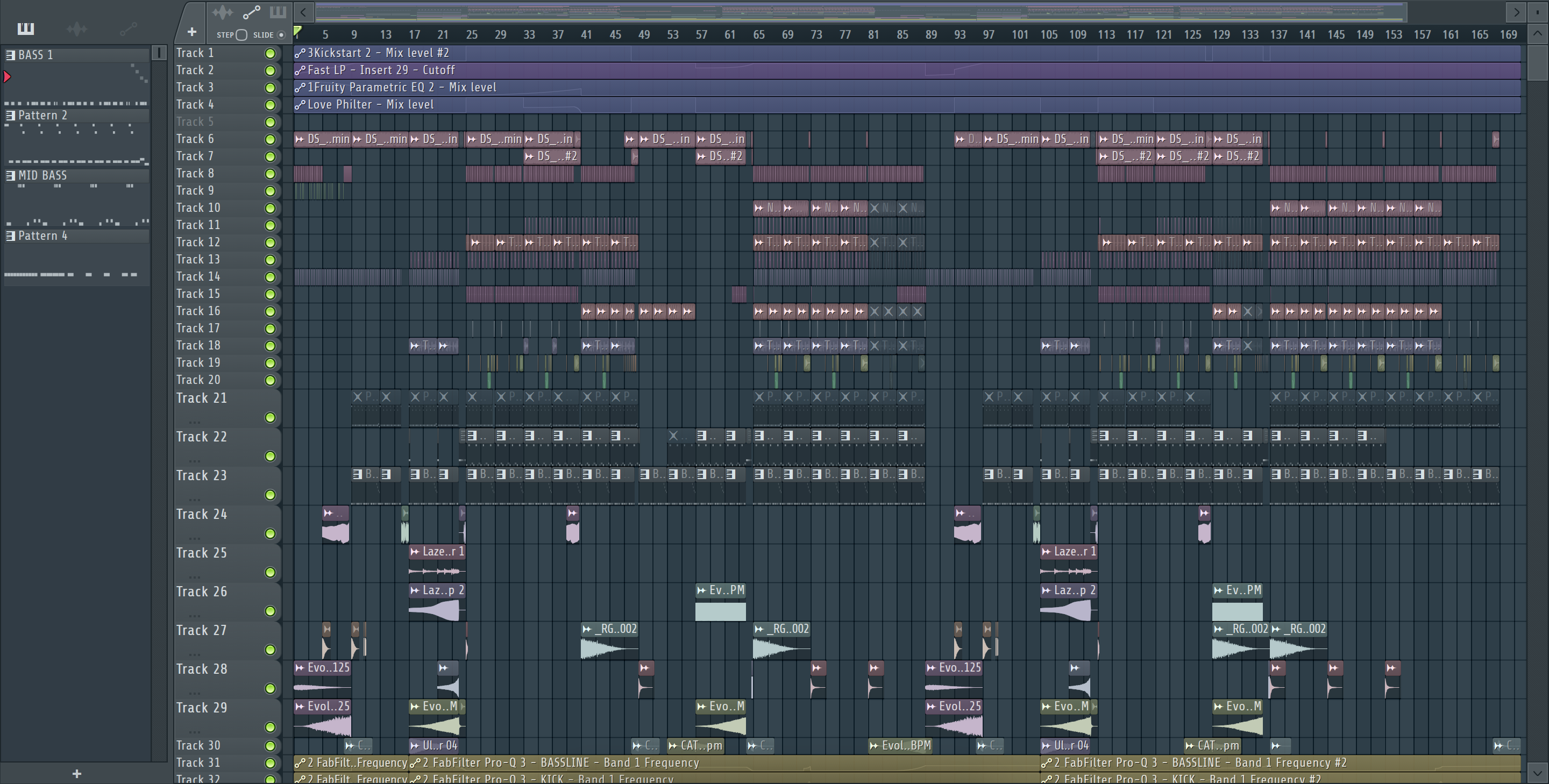Click the playlist add plus button
This screenshot has height=784, width=1549.
(192, 32)
